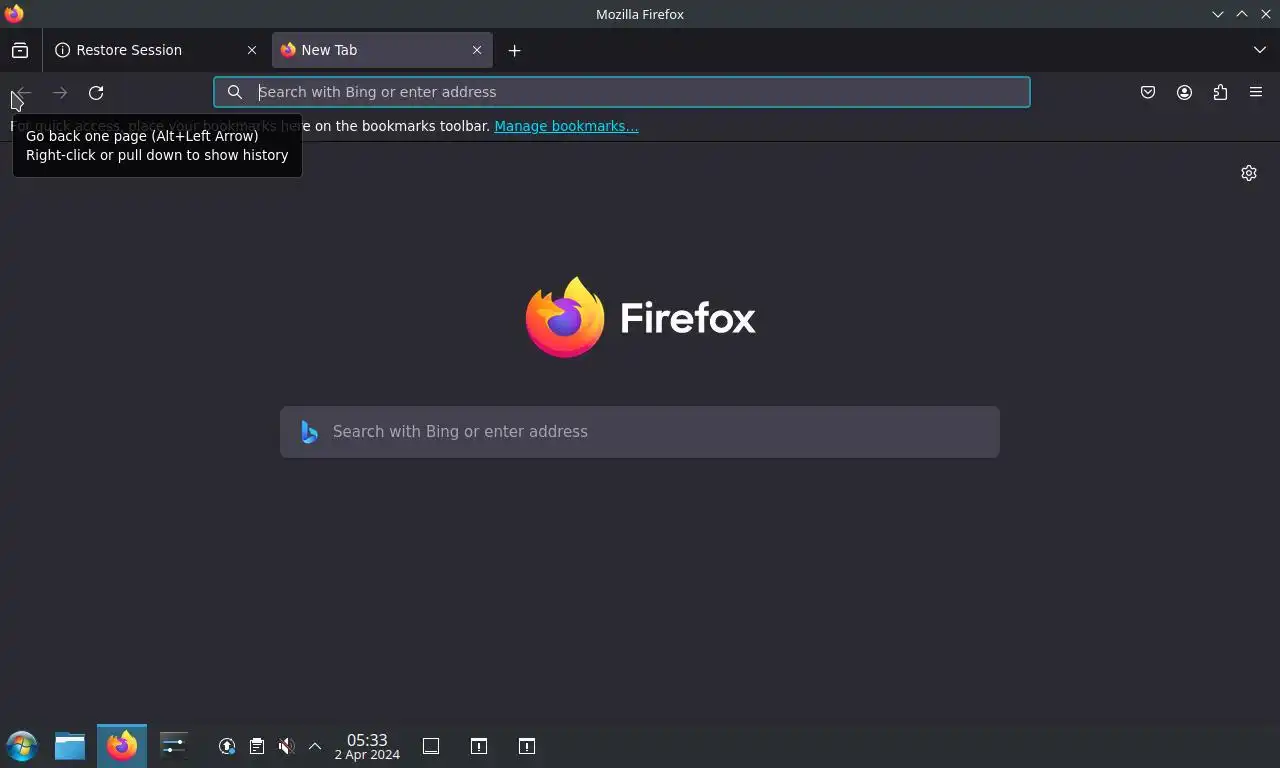Open the title bar downward chevron menu
Viewport: 1280px width, 768px height.
1218,14
